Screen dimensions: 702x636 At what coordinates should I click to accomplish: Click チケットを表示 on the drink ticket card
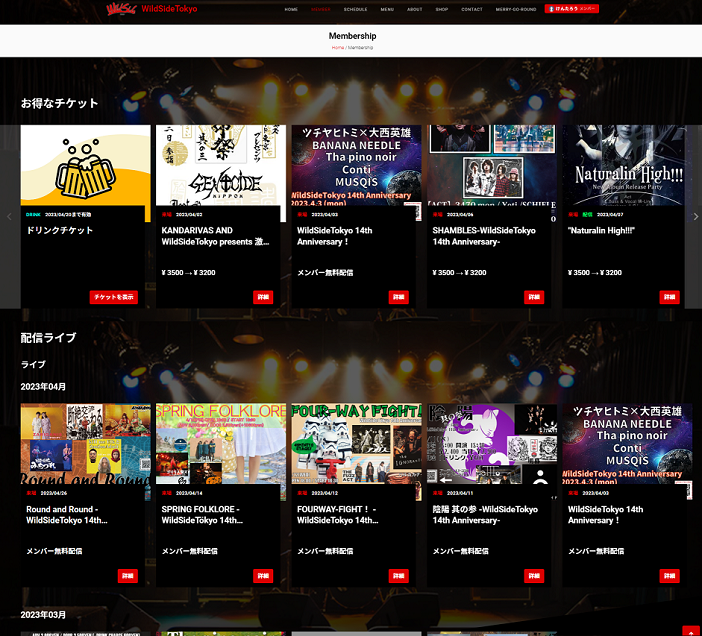[114, 297]
